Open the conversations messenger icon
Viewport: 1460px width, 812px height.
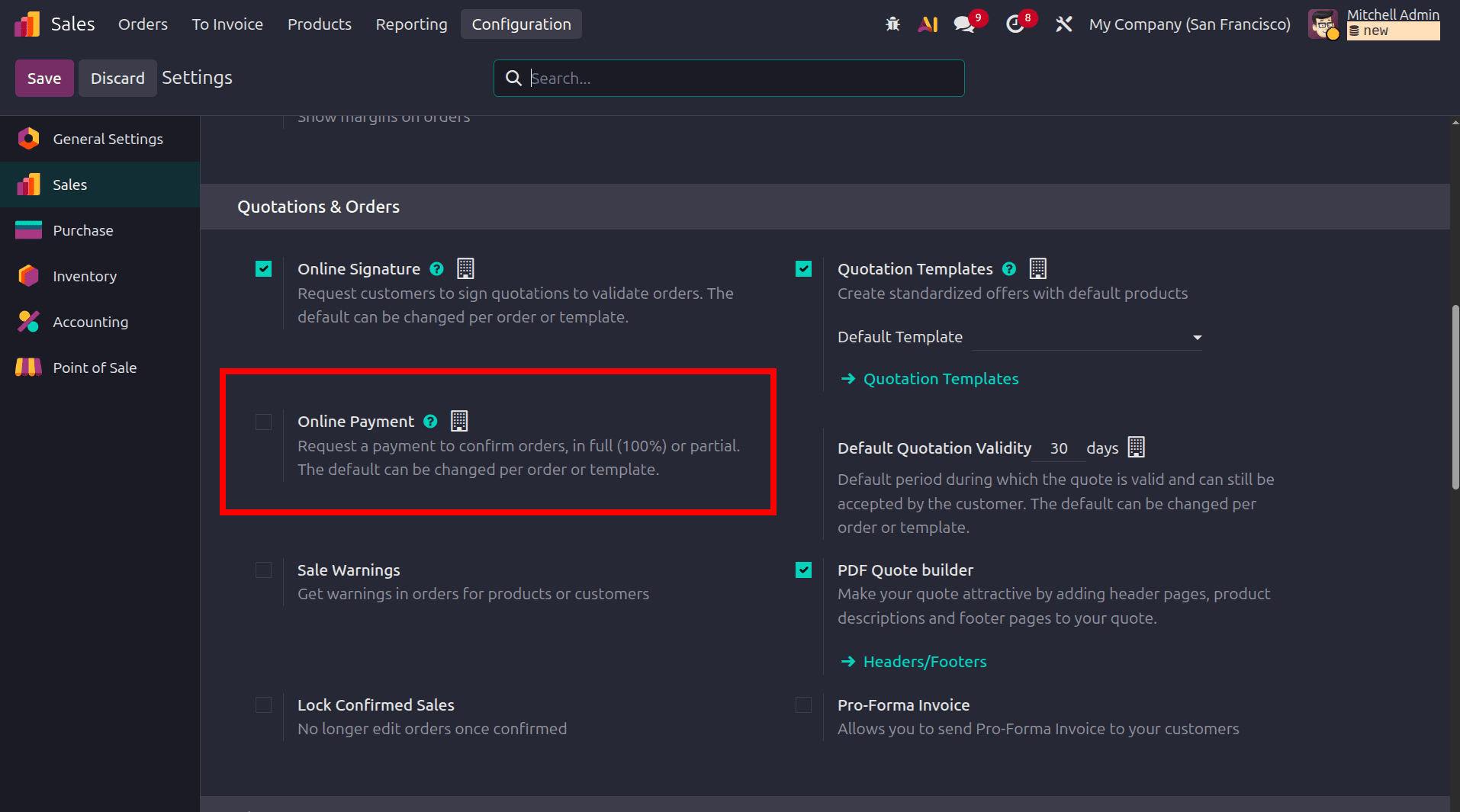click(963, 24)
